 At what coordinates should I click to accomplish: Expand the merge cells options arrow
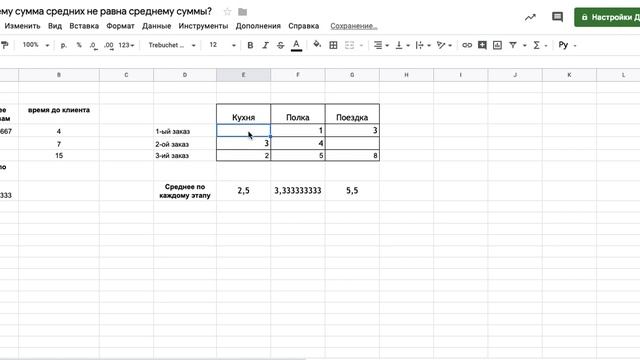(361, 45)
